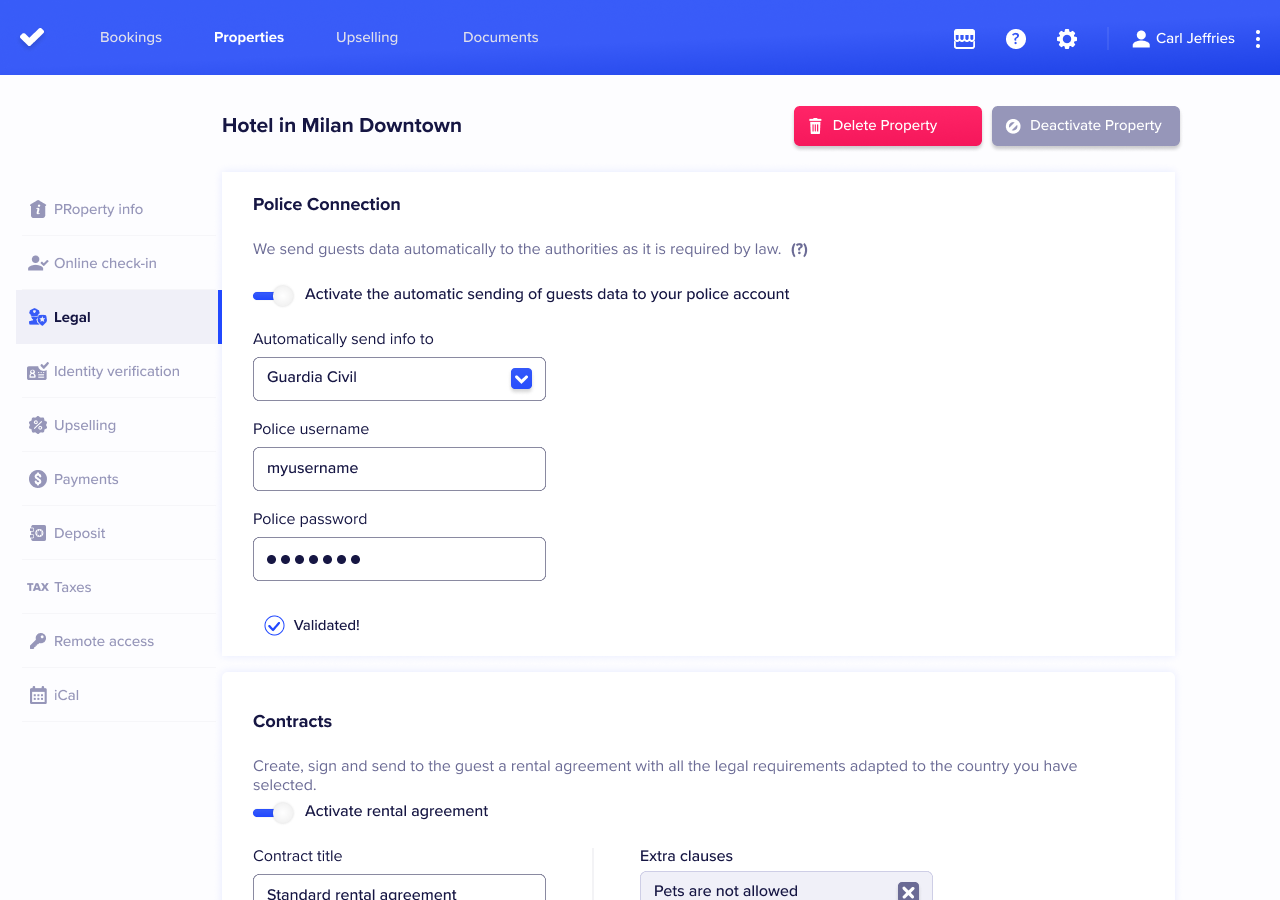The image size is (1280, 900).
Task: Switch to the Documents tab
Action: 501,37
